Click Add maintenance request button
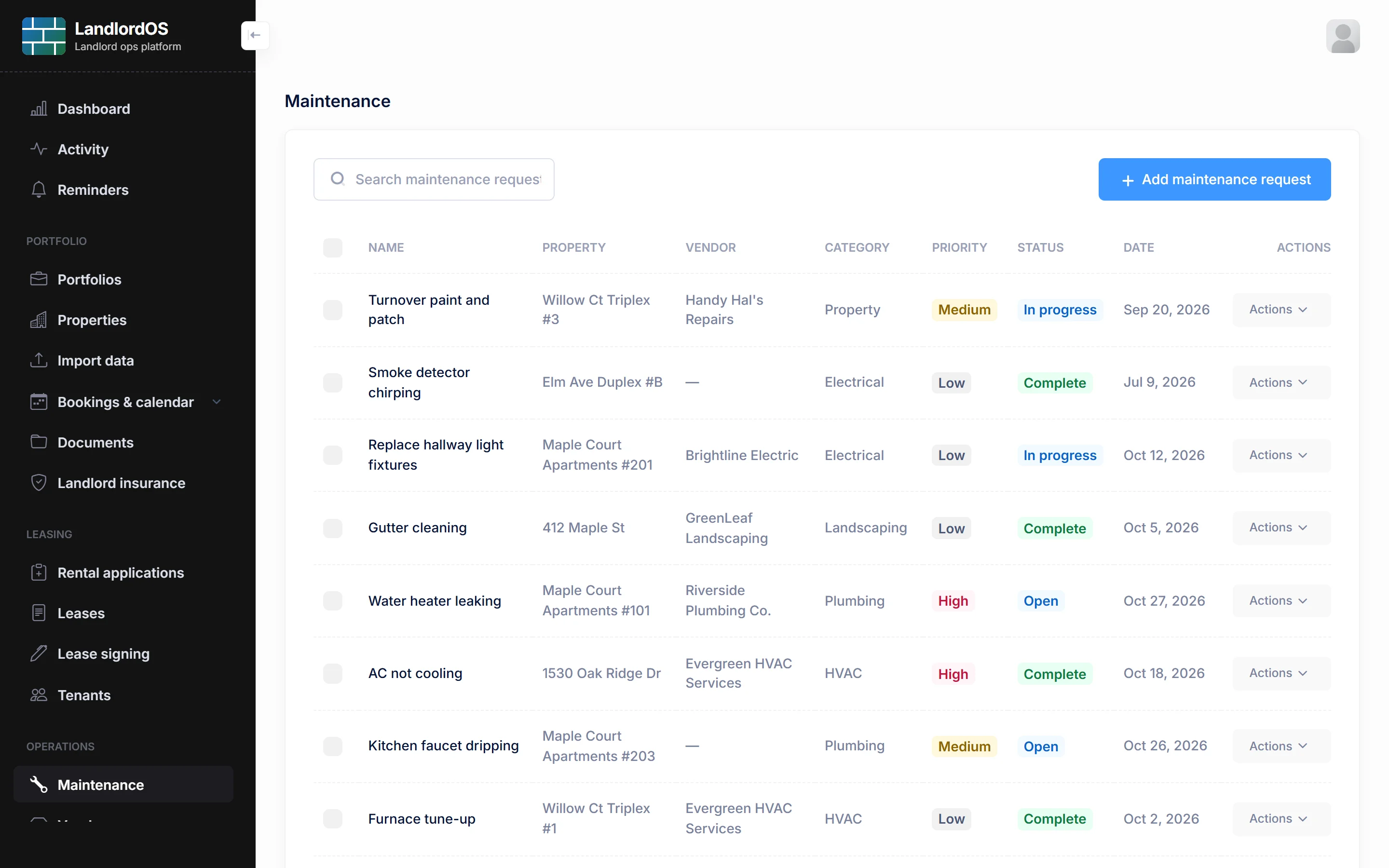This screenshot has height=868, width=1389. pos(1214,179)
